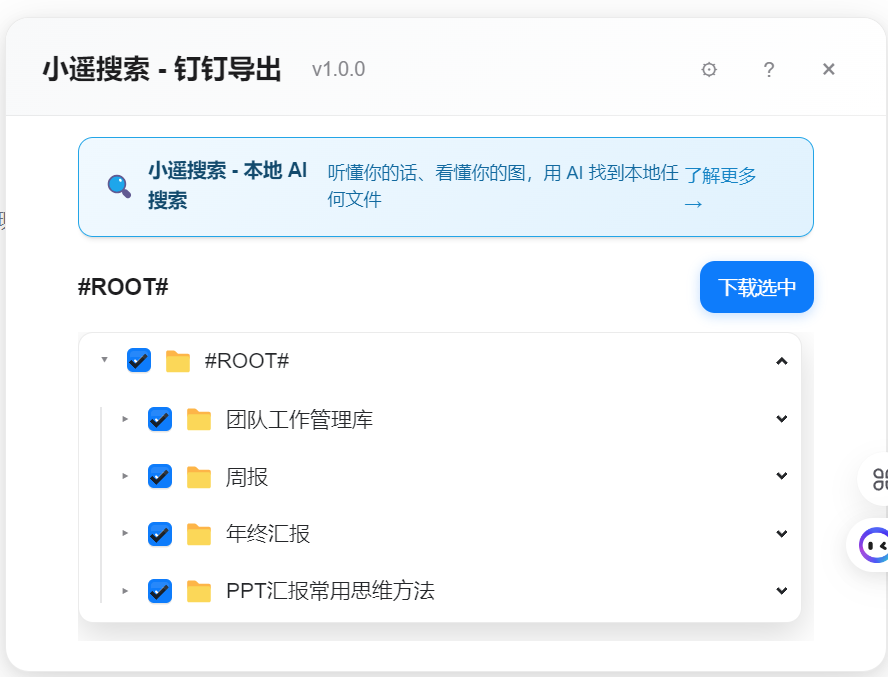This screenshot has width=888, height=677.
Task: Expand the 周报 row chevron on right
Action: pos(782,477)
